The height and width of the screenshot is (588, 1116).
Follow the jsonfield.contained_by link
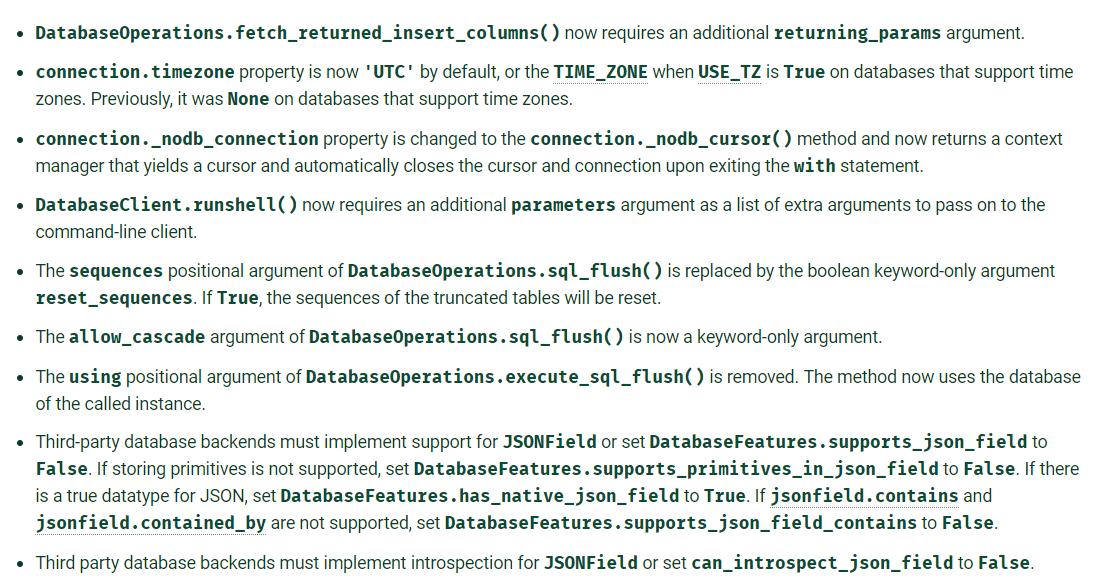150,523
